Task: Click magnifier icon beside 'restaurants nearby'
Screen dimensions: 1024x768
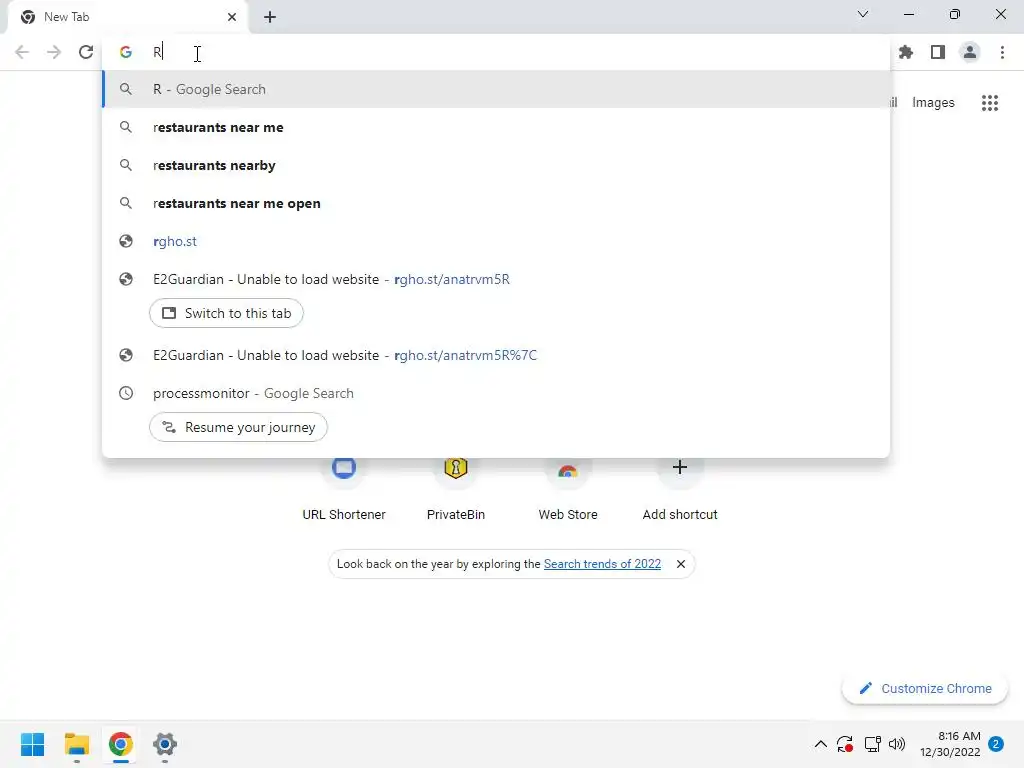Action: click(125, 165)
